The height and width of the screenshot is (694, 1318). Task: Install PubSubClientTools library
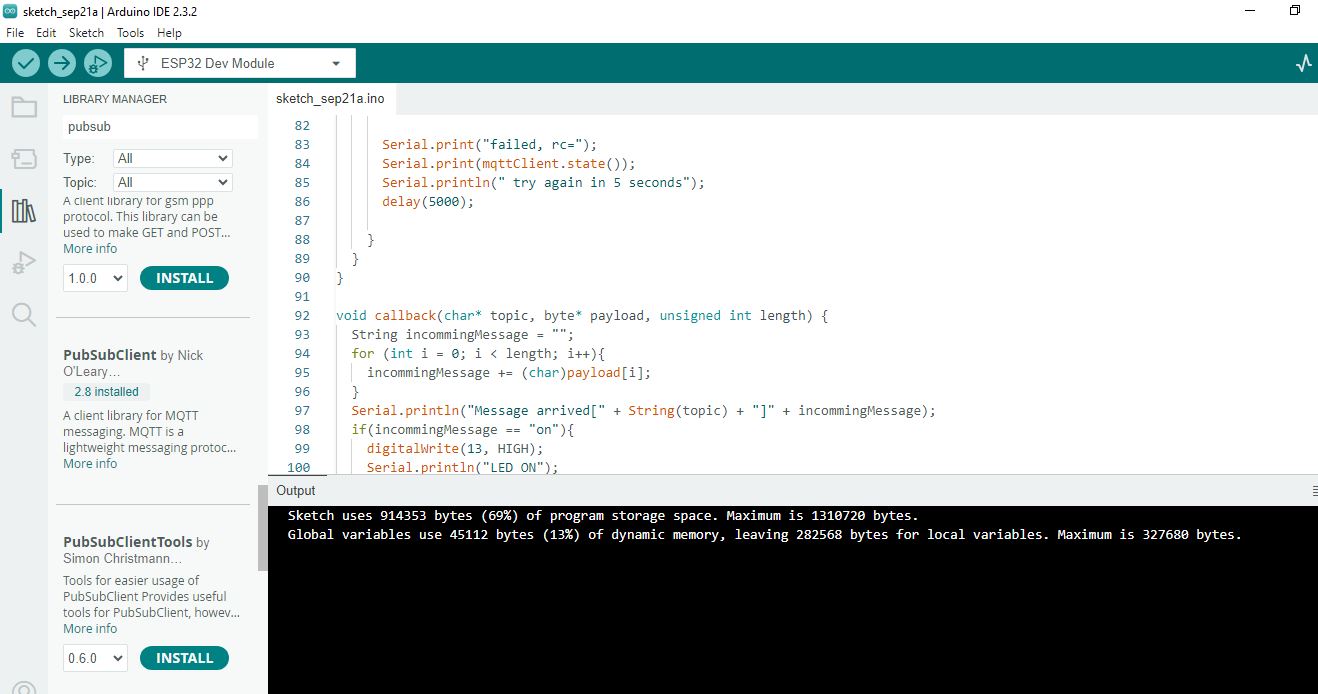[184, 658]
